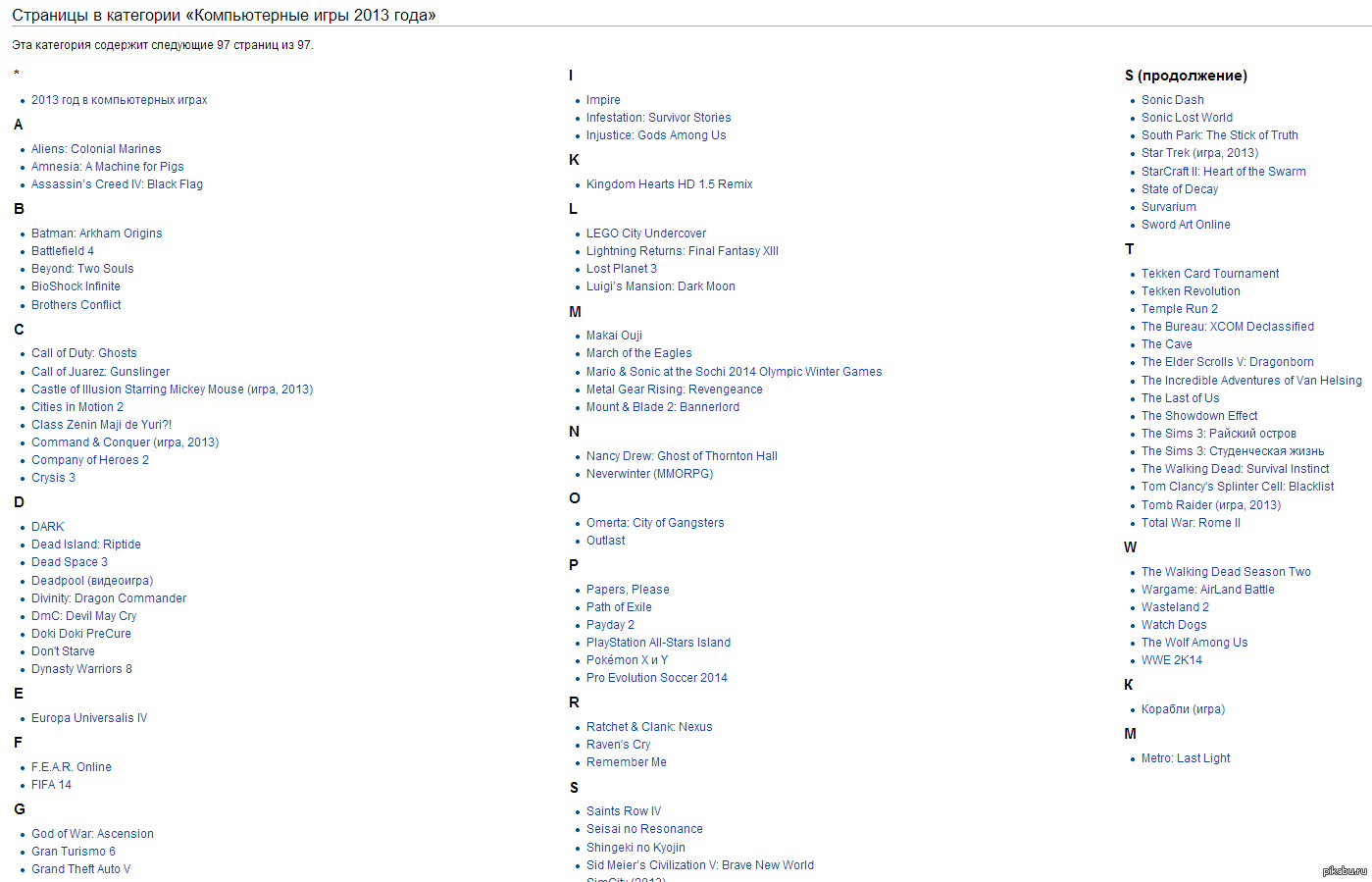Click Total War: Rome II link
This screenshot has height=882, width=1372.
click(1191, 523)
